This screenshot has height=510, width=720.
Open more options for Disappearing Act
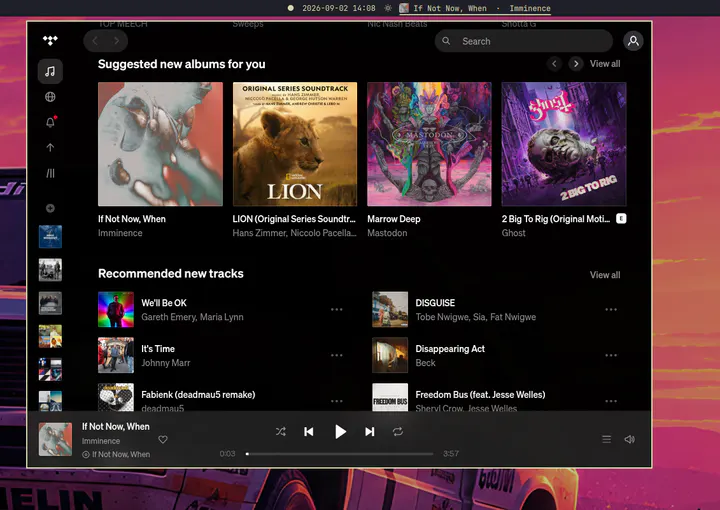click(611, 355)
